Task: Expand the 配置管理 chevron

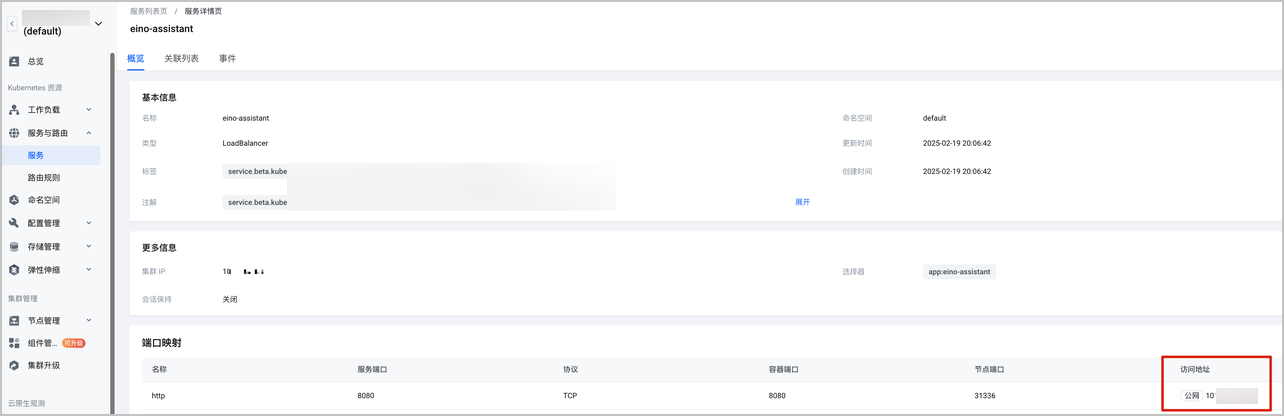Action: [88, 223]
